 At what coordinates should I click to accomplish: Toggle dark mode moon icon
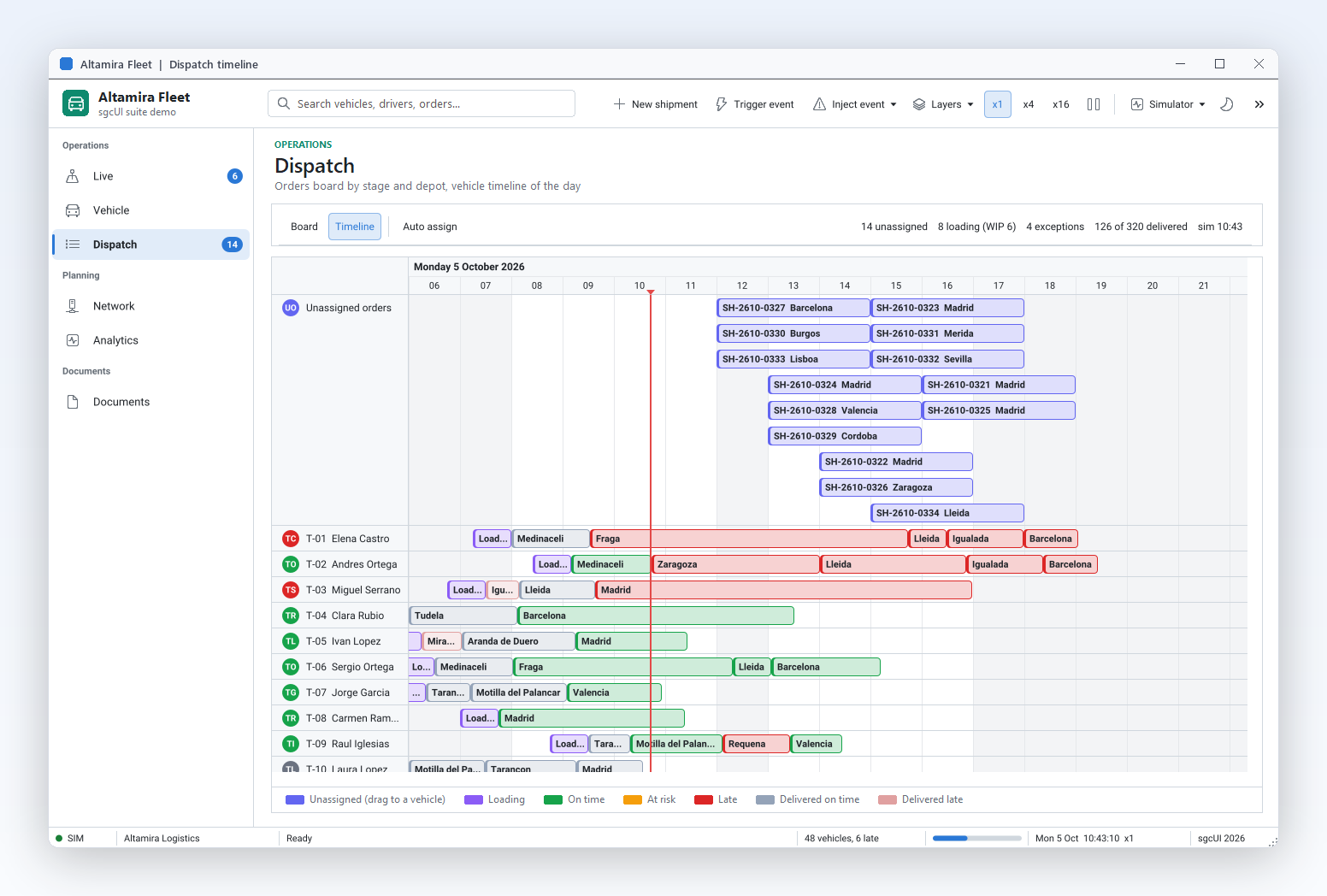(1226, 104)
